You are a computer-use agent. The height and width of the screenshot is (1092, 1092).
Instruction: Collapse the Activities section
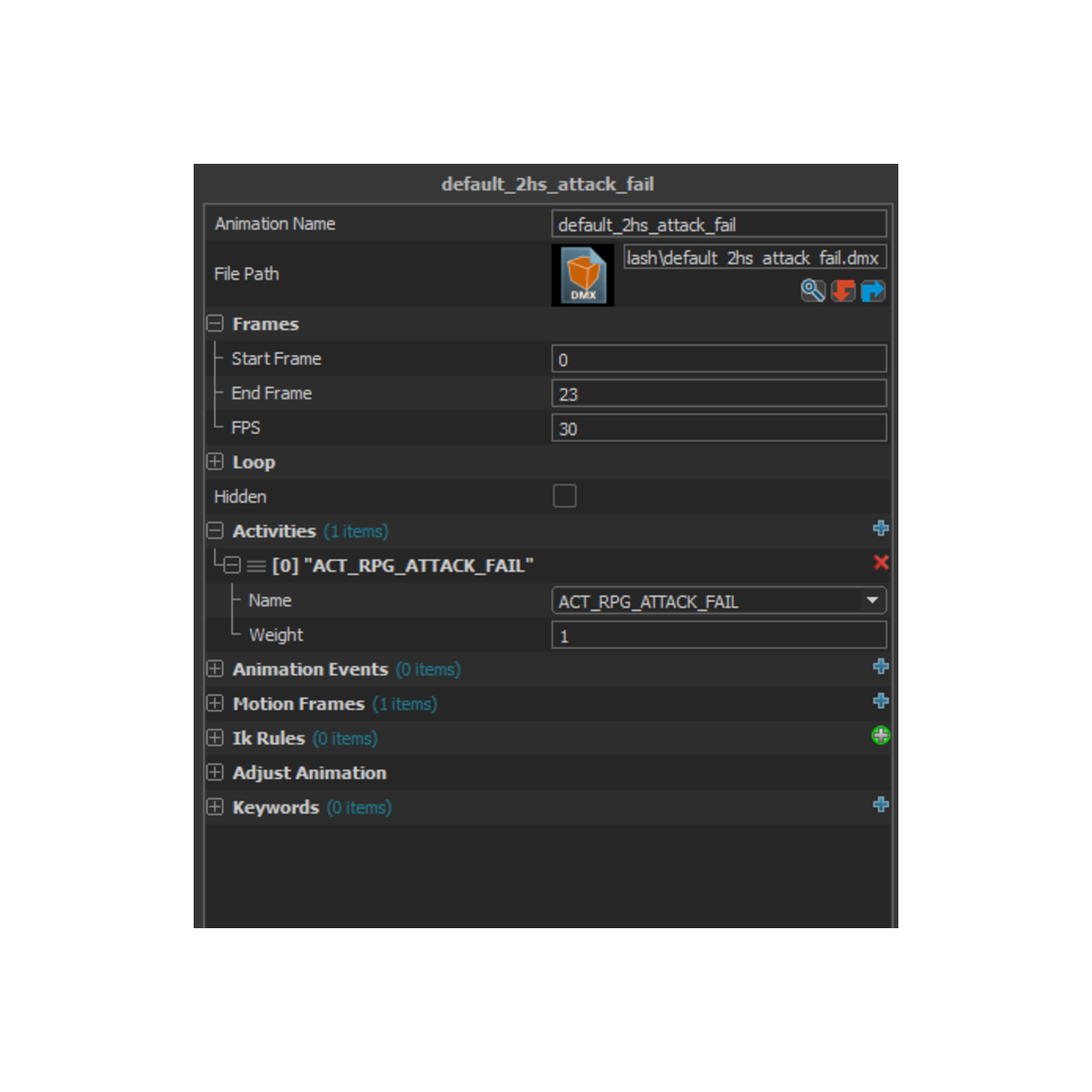point(215,531)
